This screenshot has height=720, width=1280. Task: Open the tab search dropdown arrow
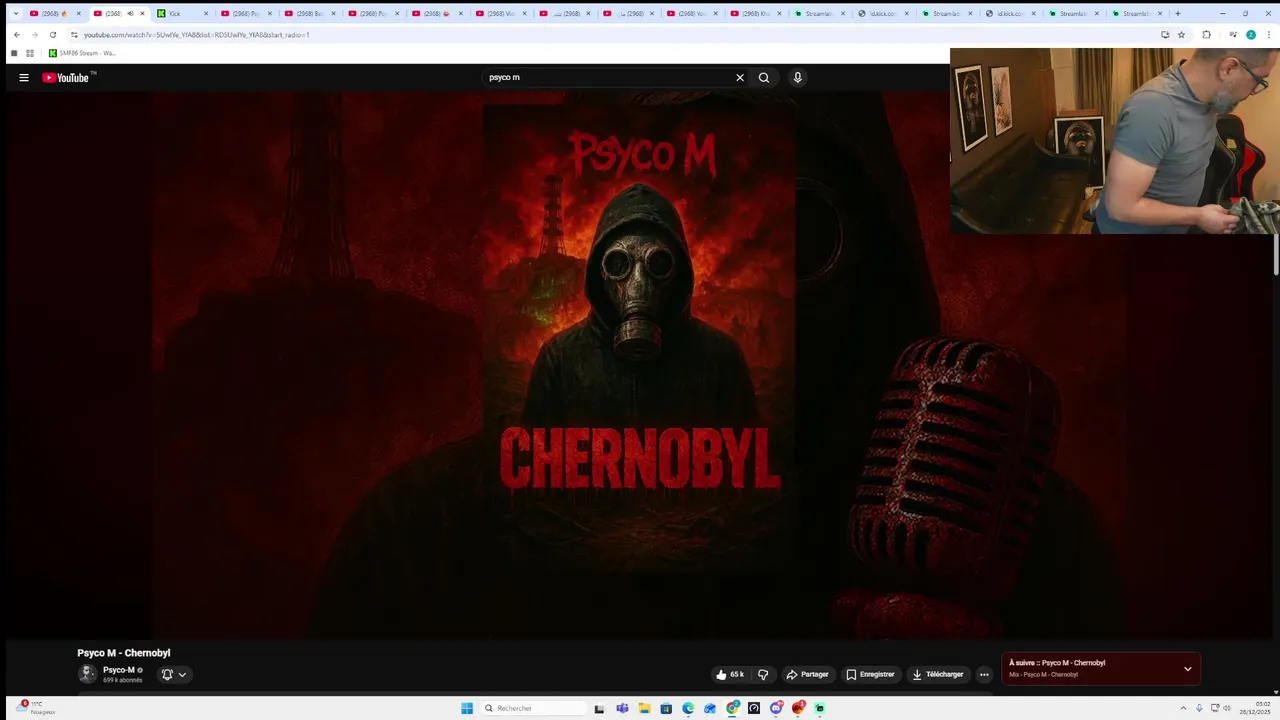tap(15, 13)
